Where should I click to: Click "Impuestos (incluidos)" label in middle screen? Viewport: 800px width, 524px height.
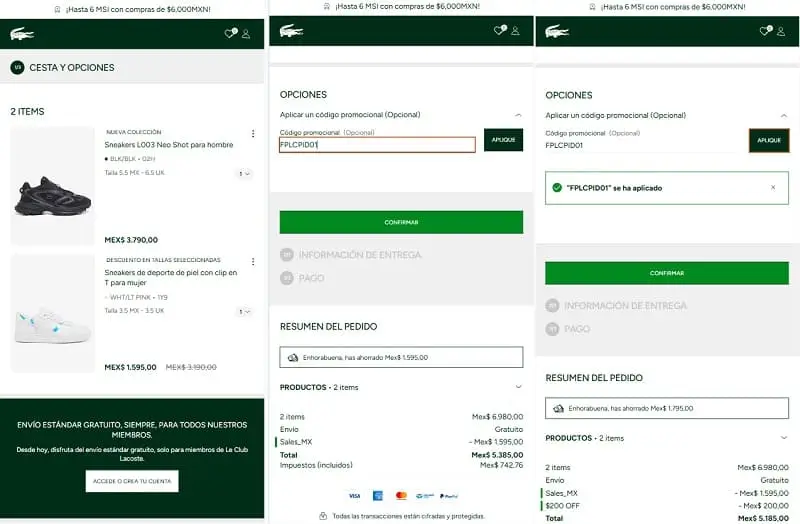(316, 465)
